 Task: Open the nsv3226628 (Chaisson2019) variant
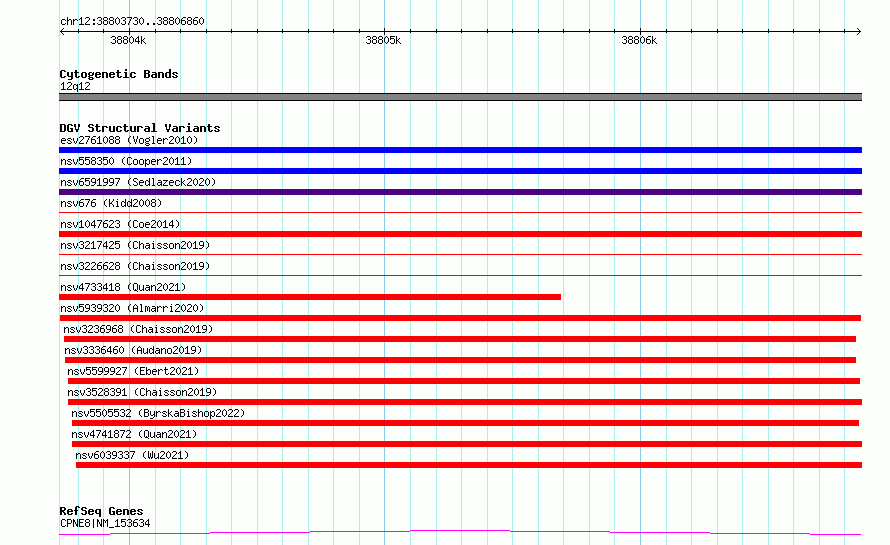pos(135,266)
